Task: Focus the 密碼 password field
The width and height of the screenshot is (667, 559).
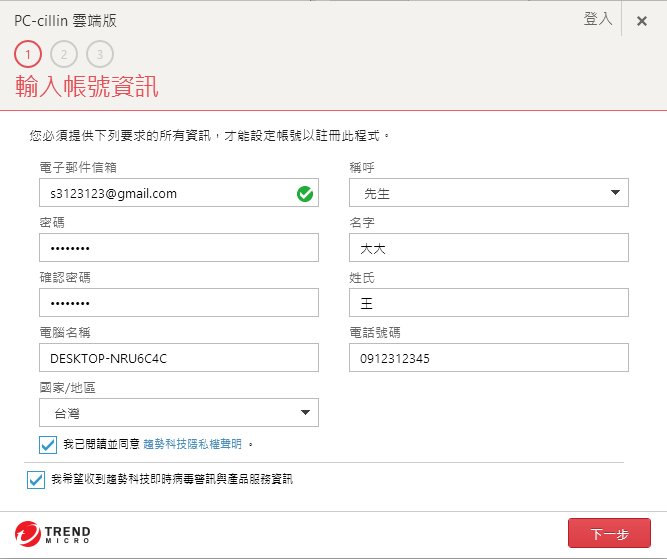Action: point(179,248)
